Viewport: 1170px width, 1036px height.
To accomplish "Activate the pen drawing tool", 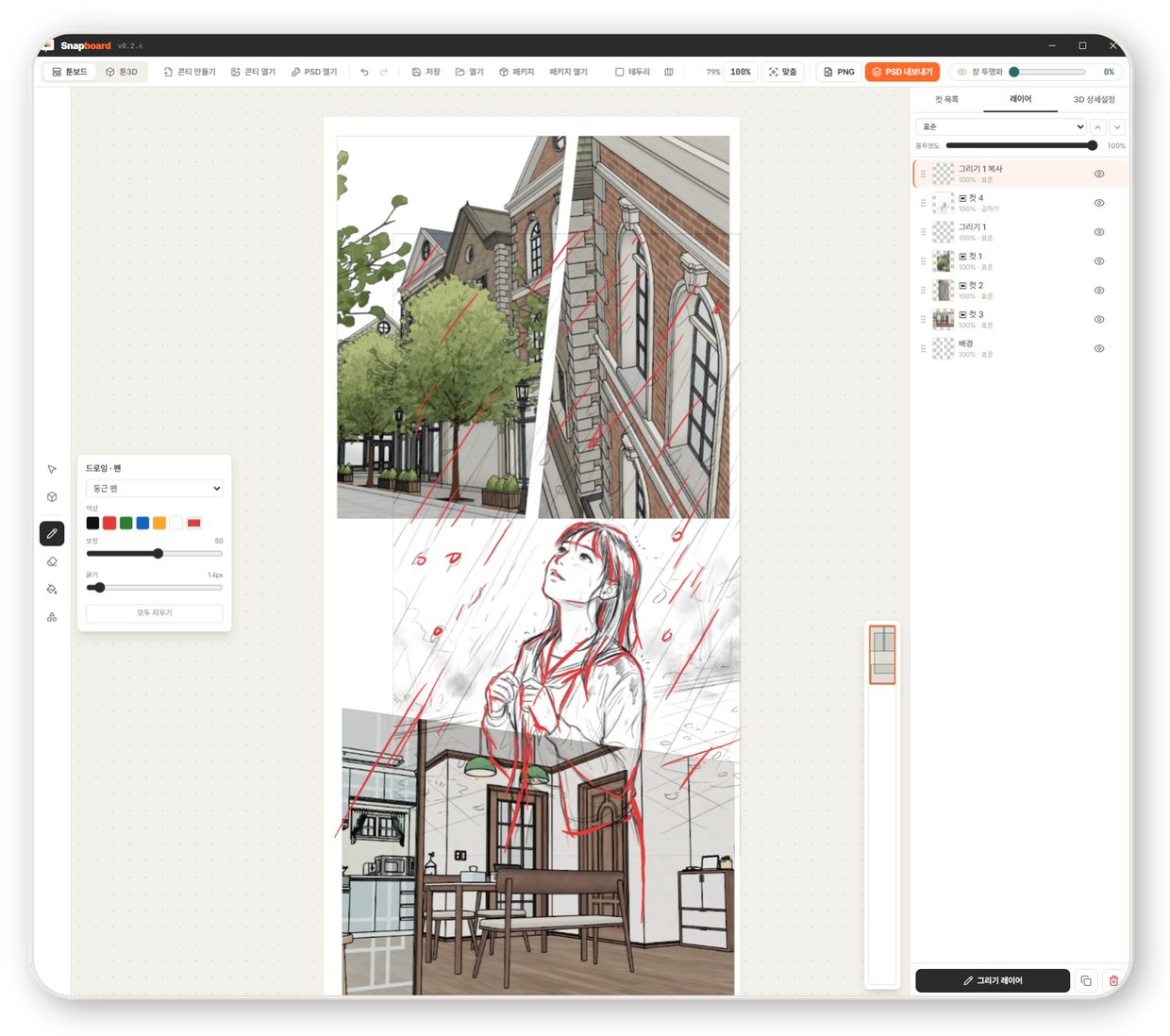I will pyautogui.click(x=52, y=533).
